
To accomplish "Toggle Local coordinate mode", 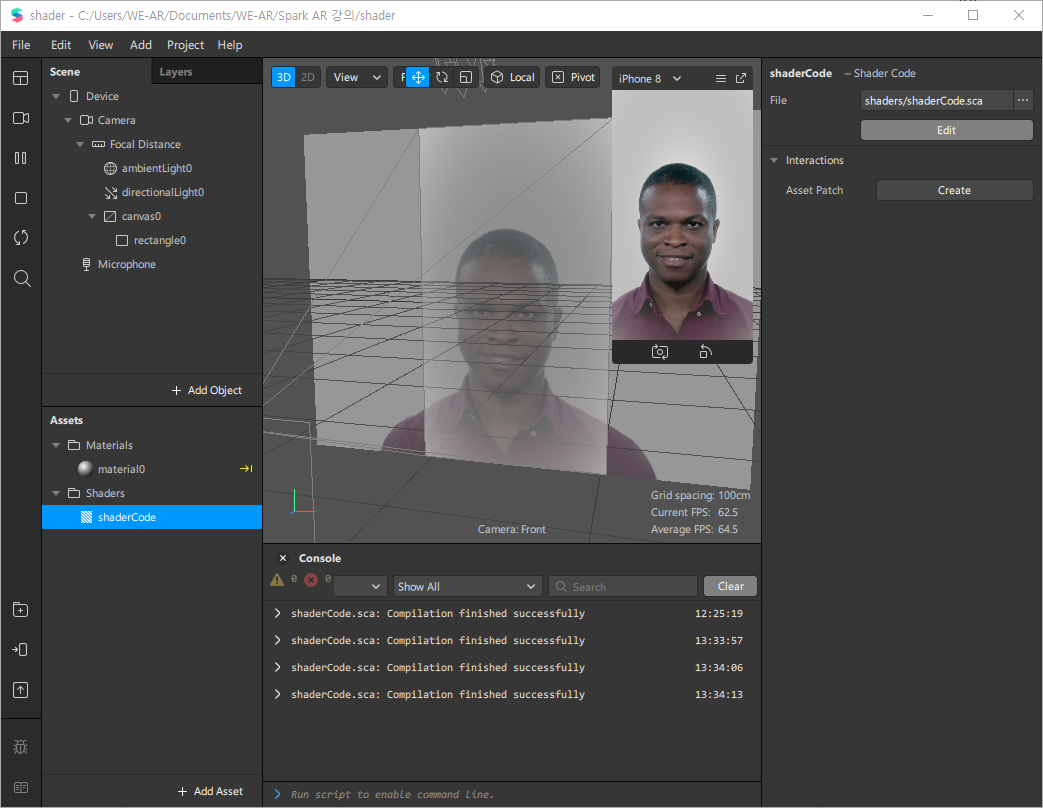I will tap(512, 77).
